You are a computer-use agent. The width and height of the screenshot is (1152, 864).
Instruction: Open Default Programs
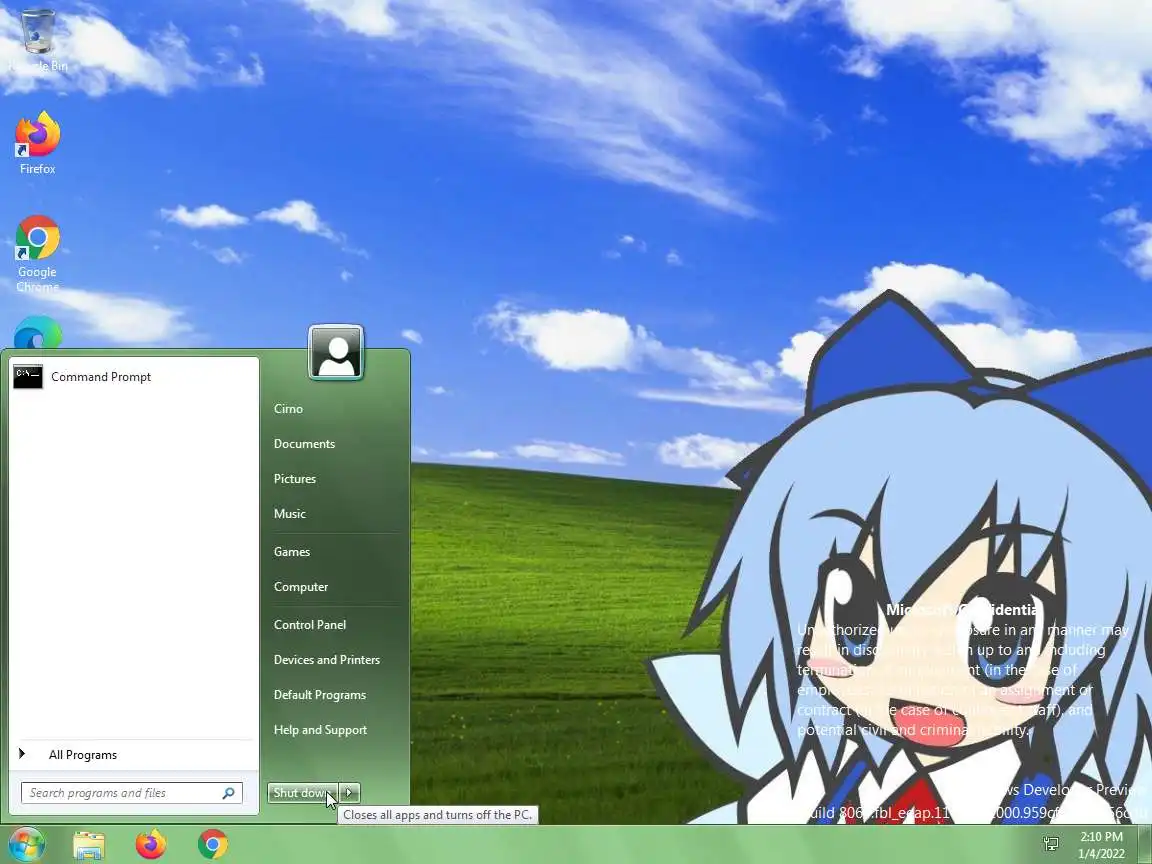320,695
